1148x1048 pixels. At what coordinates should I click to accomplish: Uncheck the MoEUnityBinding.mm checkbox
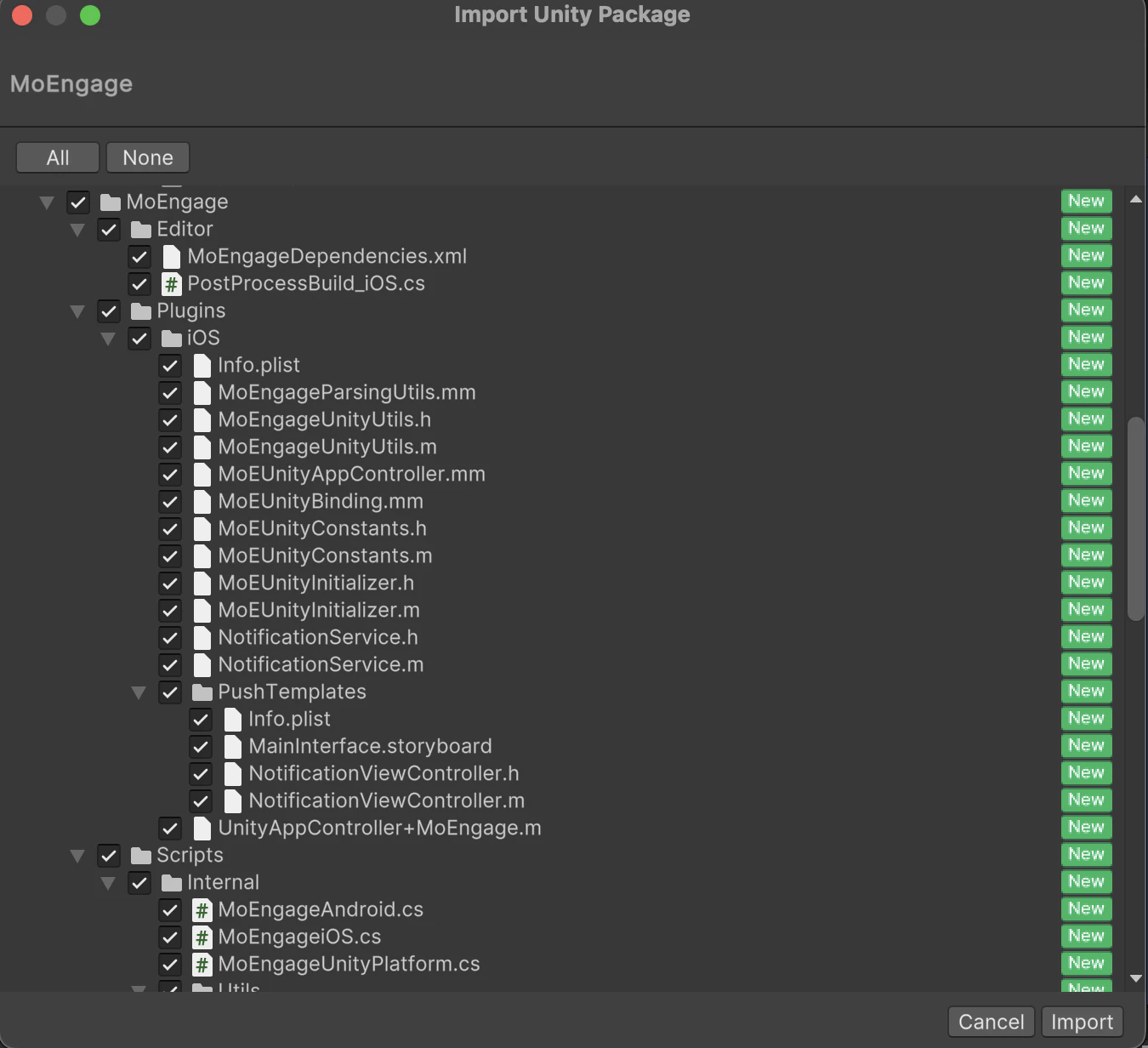pyautogui.click(x=169, y=502)
